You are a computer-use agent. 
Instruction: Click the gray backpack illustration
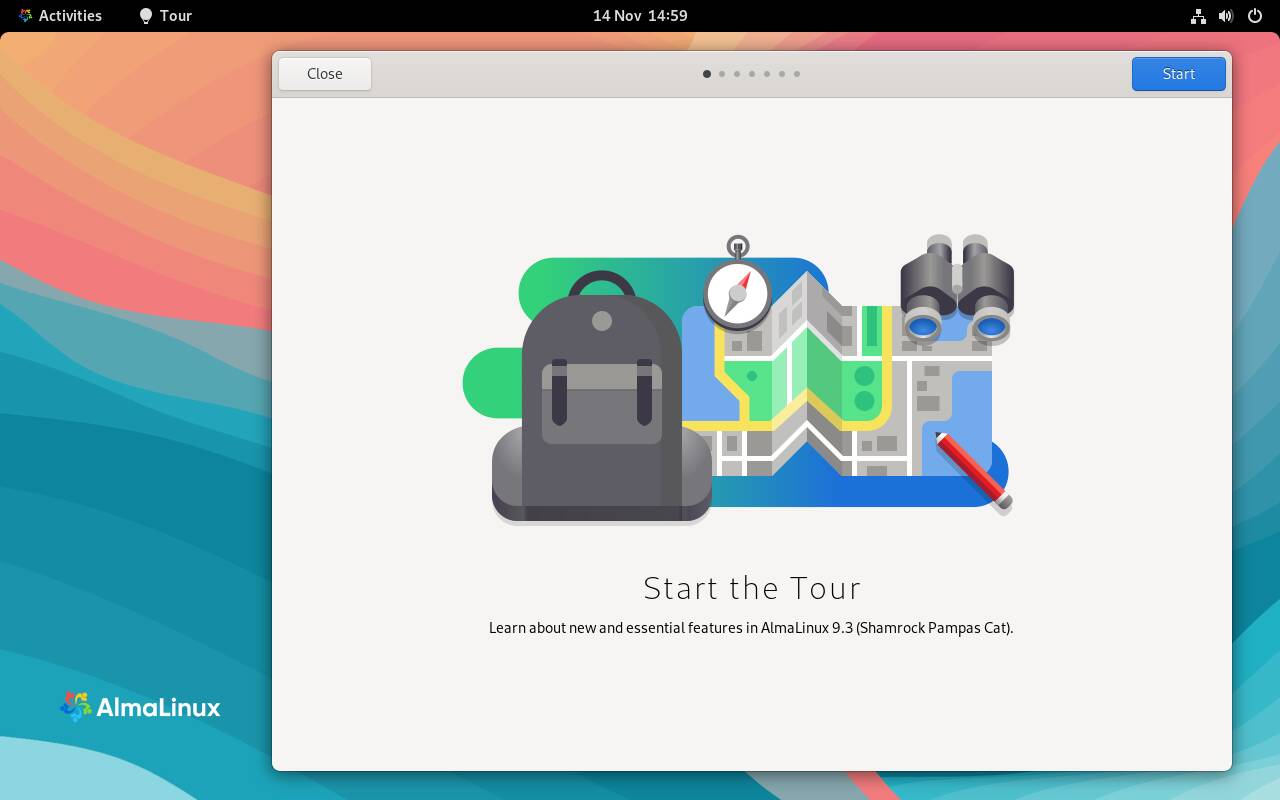[601, 410]
